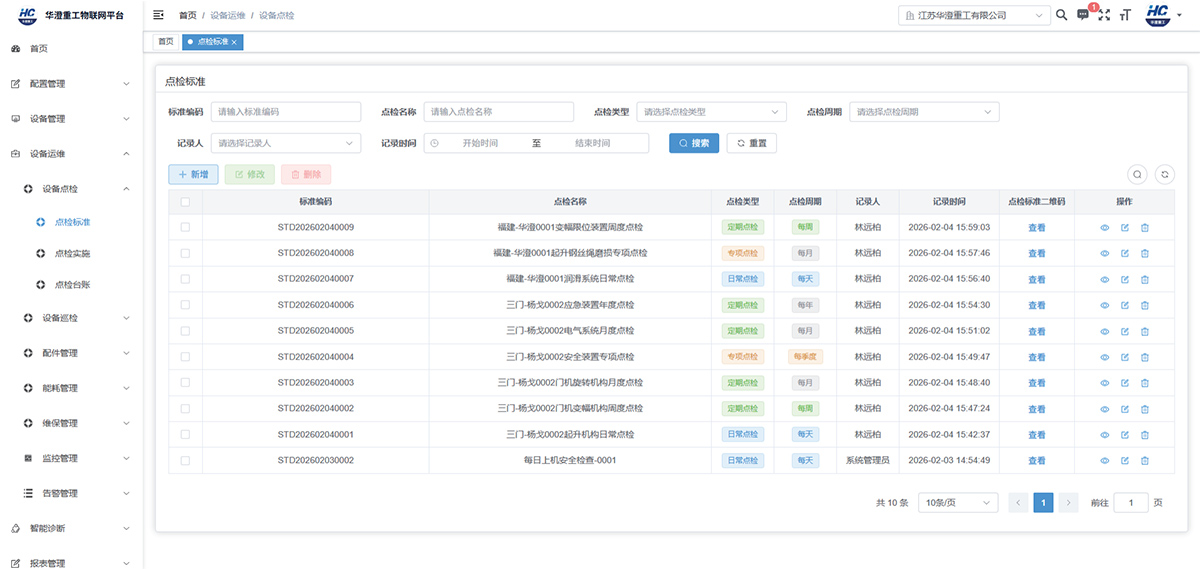This screenshot has width=1200, height=570.
Task: Edit row STD202602040005 with pencil icon
Action: coord(1125,331)
